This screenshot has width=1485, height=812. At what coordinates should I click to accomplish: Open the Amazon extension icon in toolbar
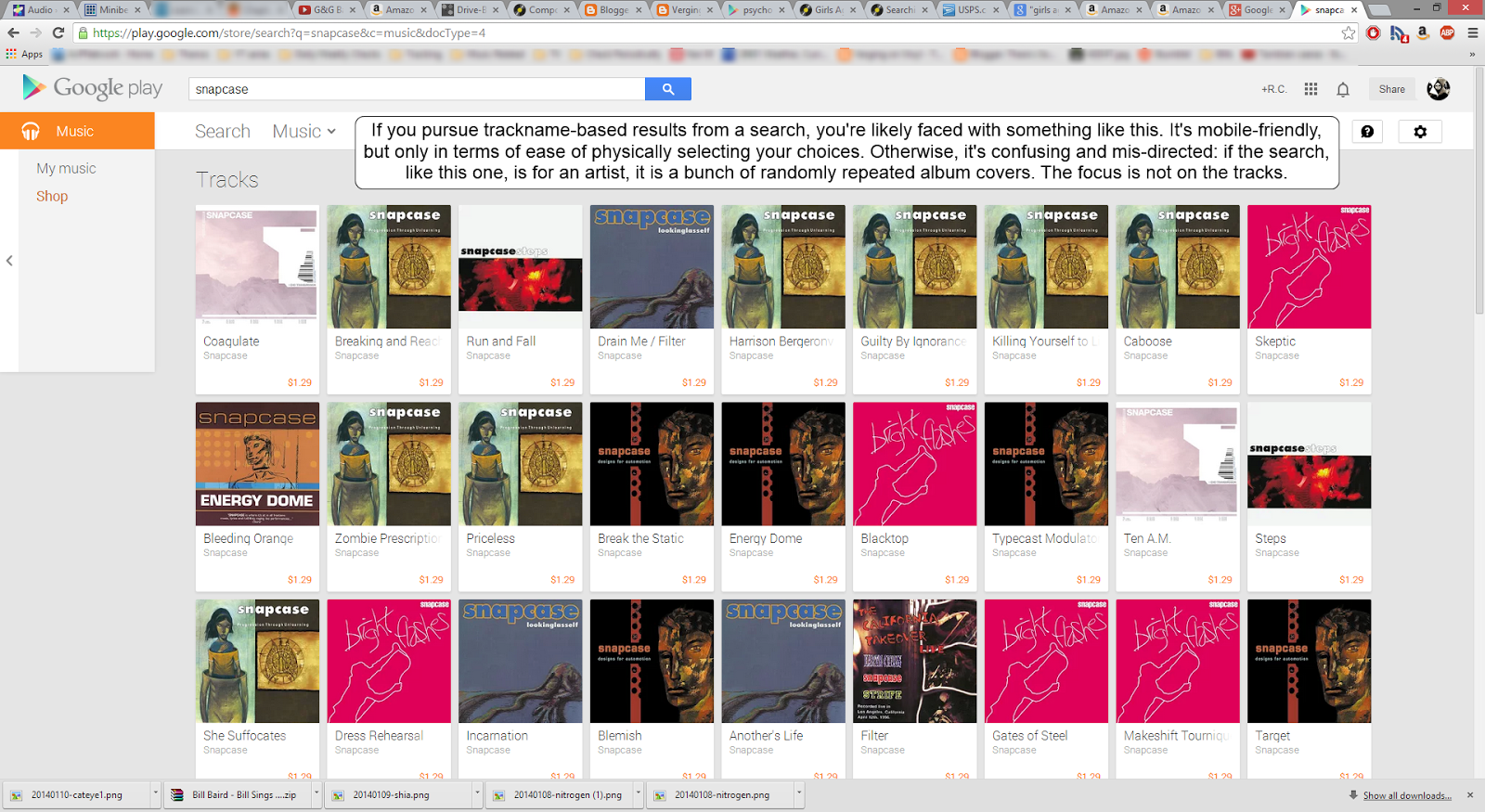(1423, 32)
